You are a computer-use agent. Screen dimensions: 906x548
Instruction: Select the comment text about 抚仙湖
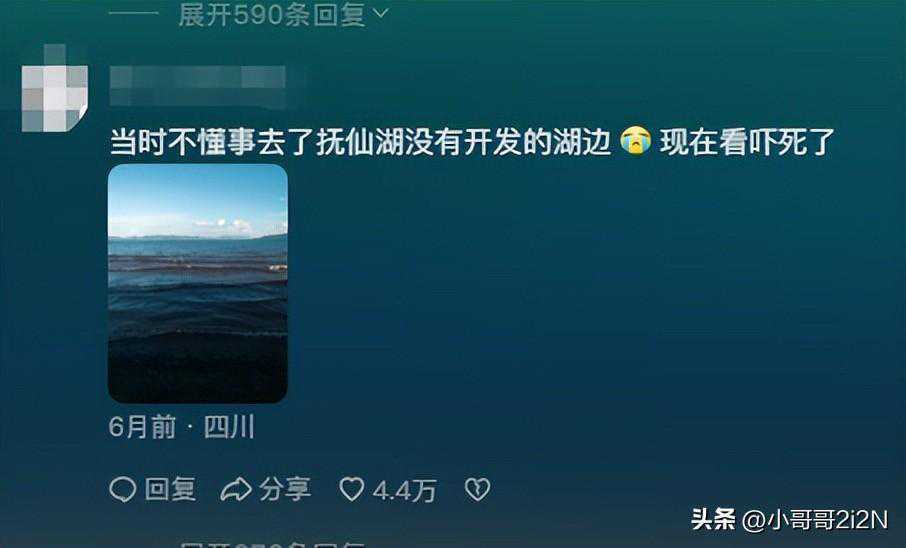click(x=473, y=142)
